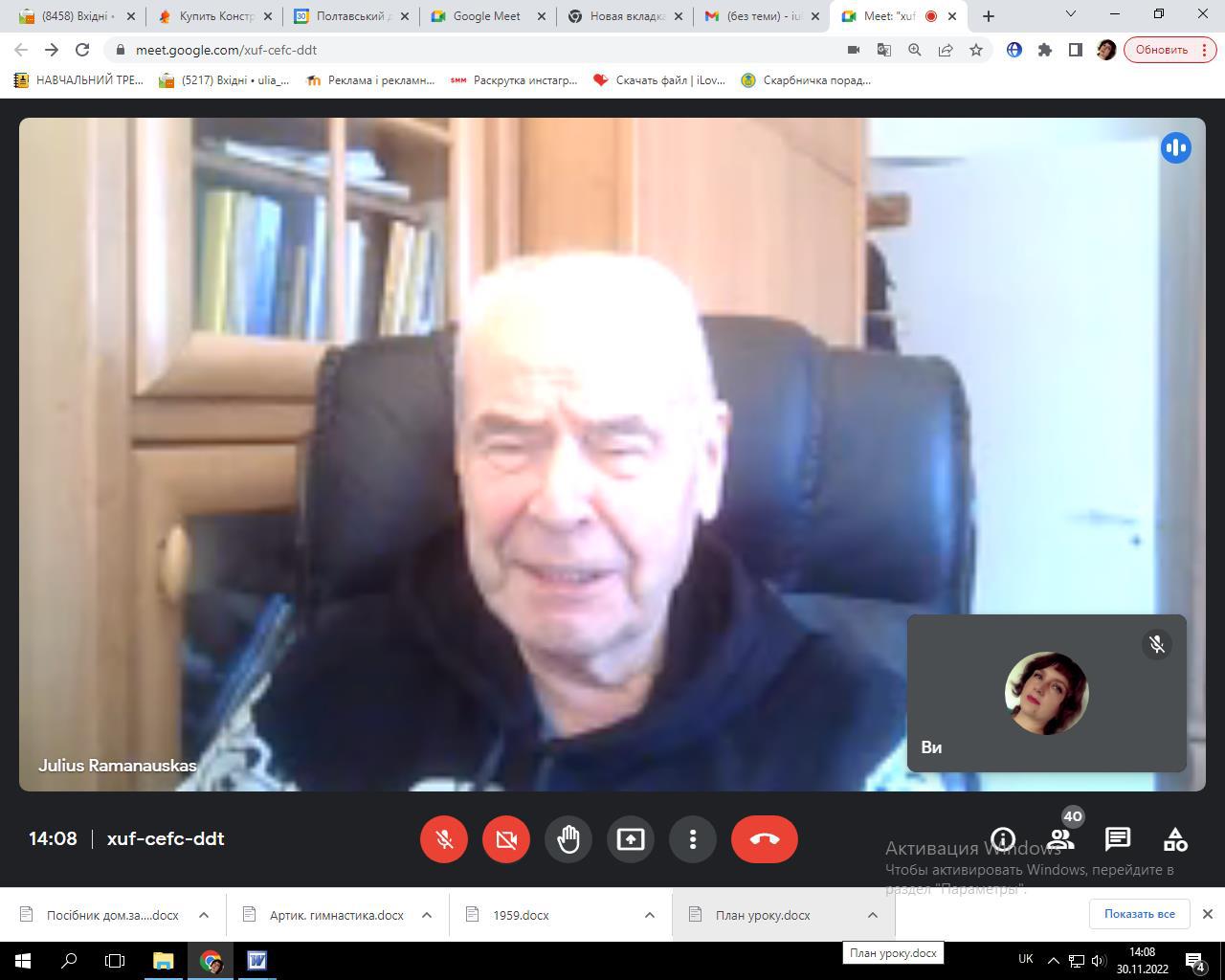Switch to the Новая вкладка tab

point(624,16)
